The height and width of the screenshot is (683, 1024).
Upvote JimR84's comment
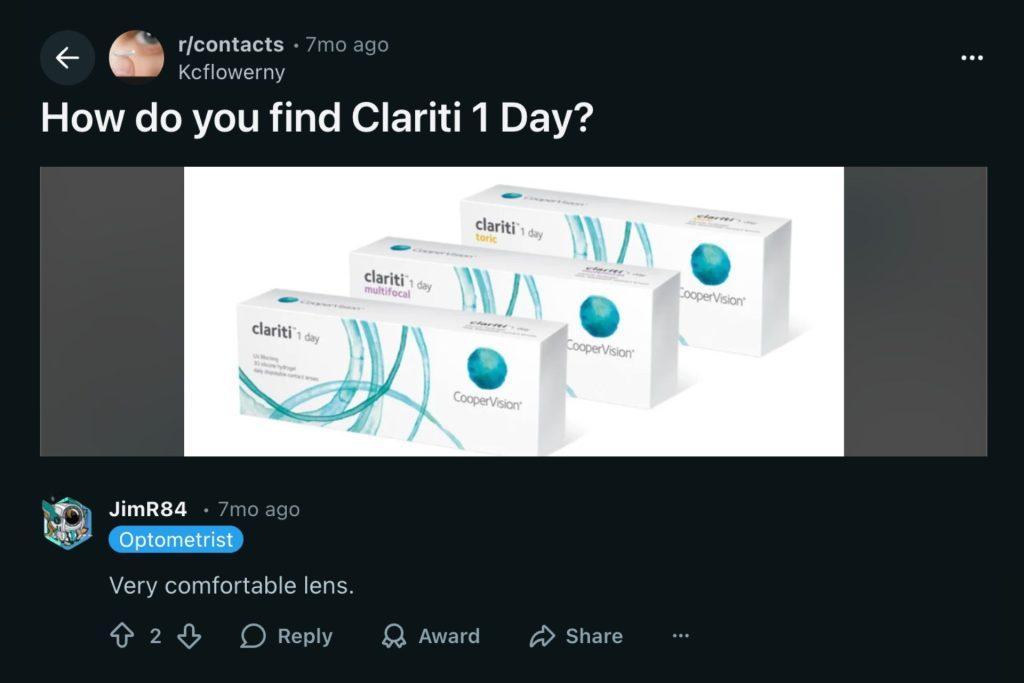click(122, 636)
